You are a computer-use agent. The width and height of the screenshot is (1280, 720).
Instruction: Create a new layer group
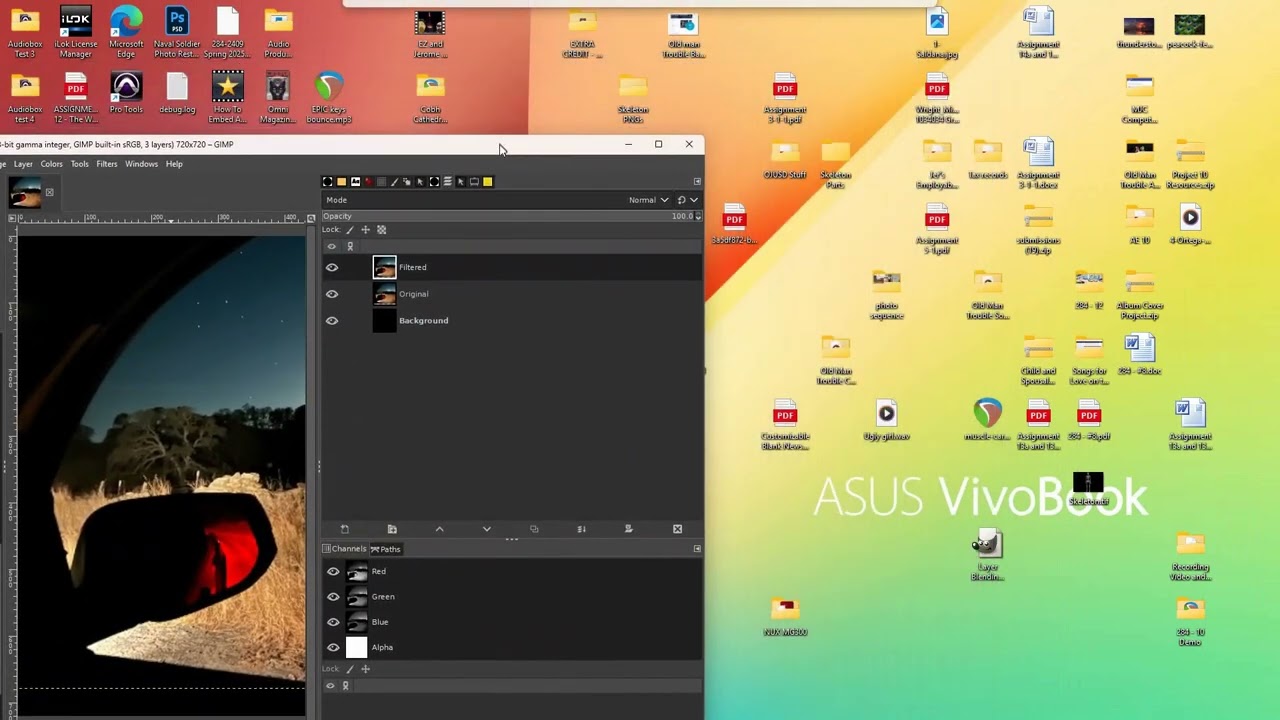coord(392,529)
